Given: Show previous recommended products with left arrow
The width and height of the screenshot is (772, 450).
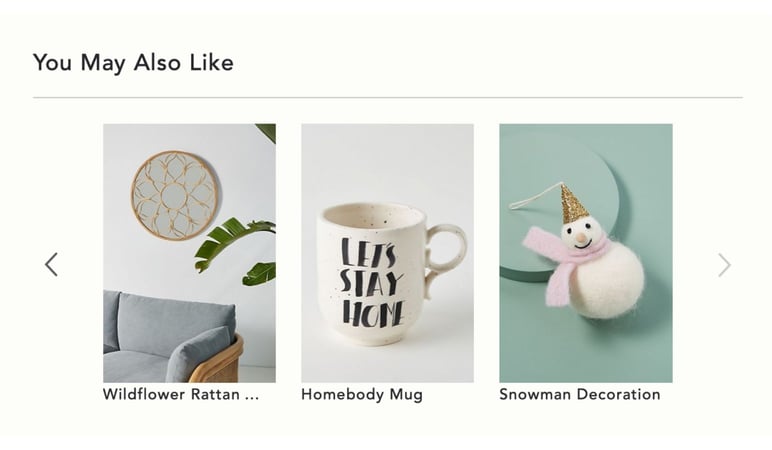Looking at the screenshot, I should pos(51,265).
